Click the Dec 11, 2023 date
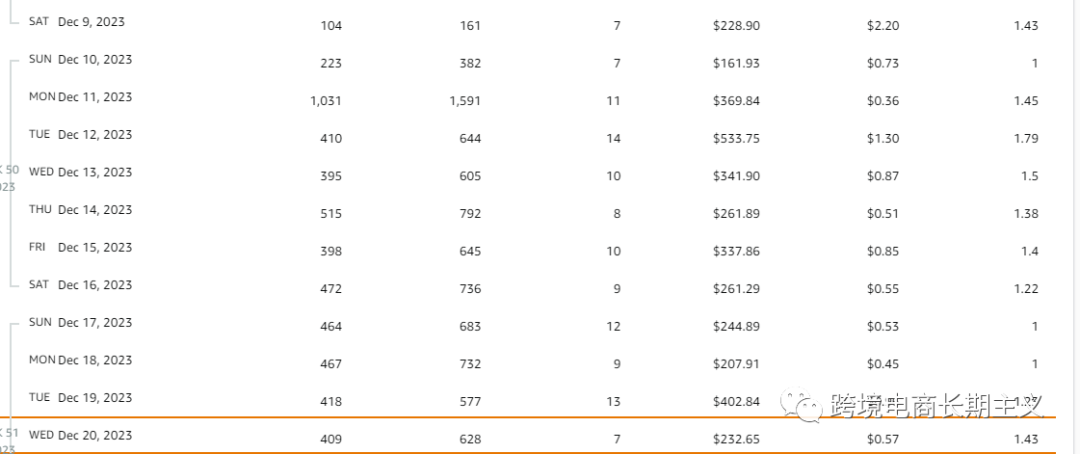1080x454 pixels. (x=95, y=96)
